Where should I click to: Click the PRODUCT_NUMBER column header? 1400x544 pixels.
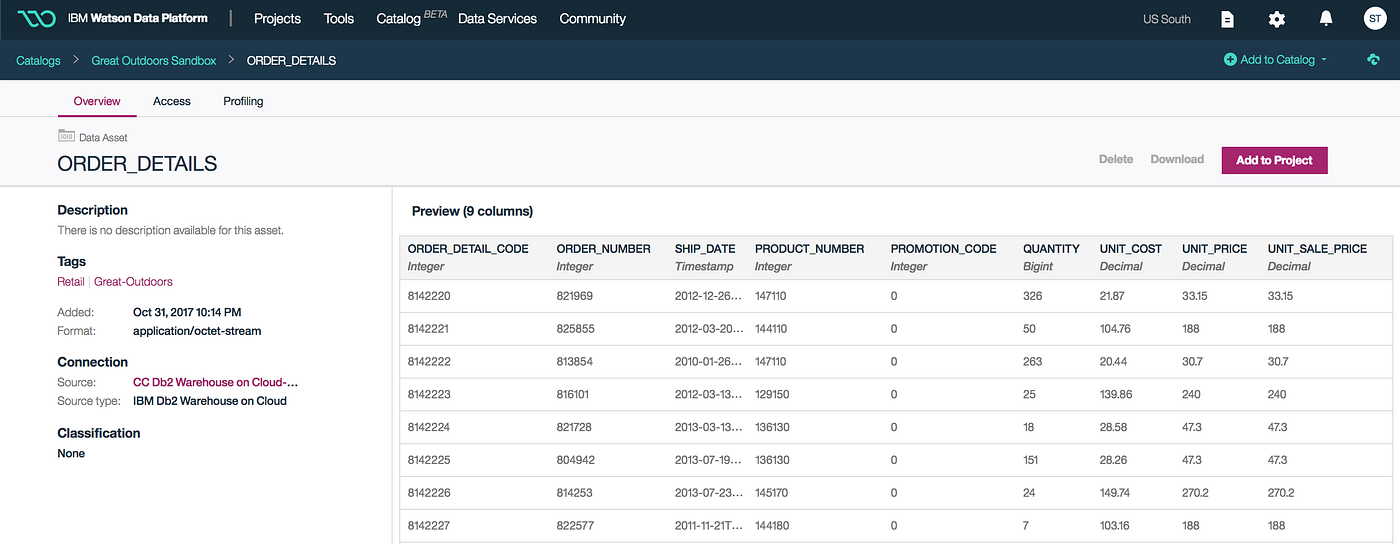[x=811, y=249]
